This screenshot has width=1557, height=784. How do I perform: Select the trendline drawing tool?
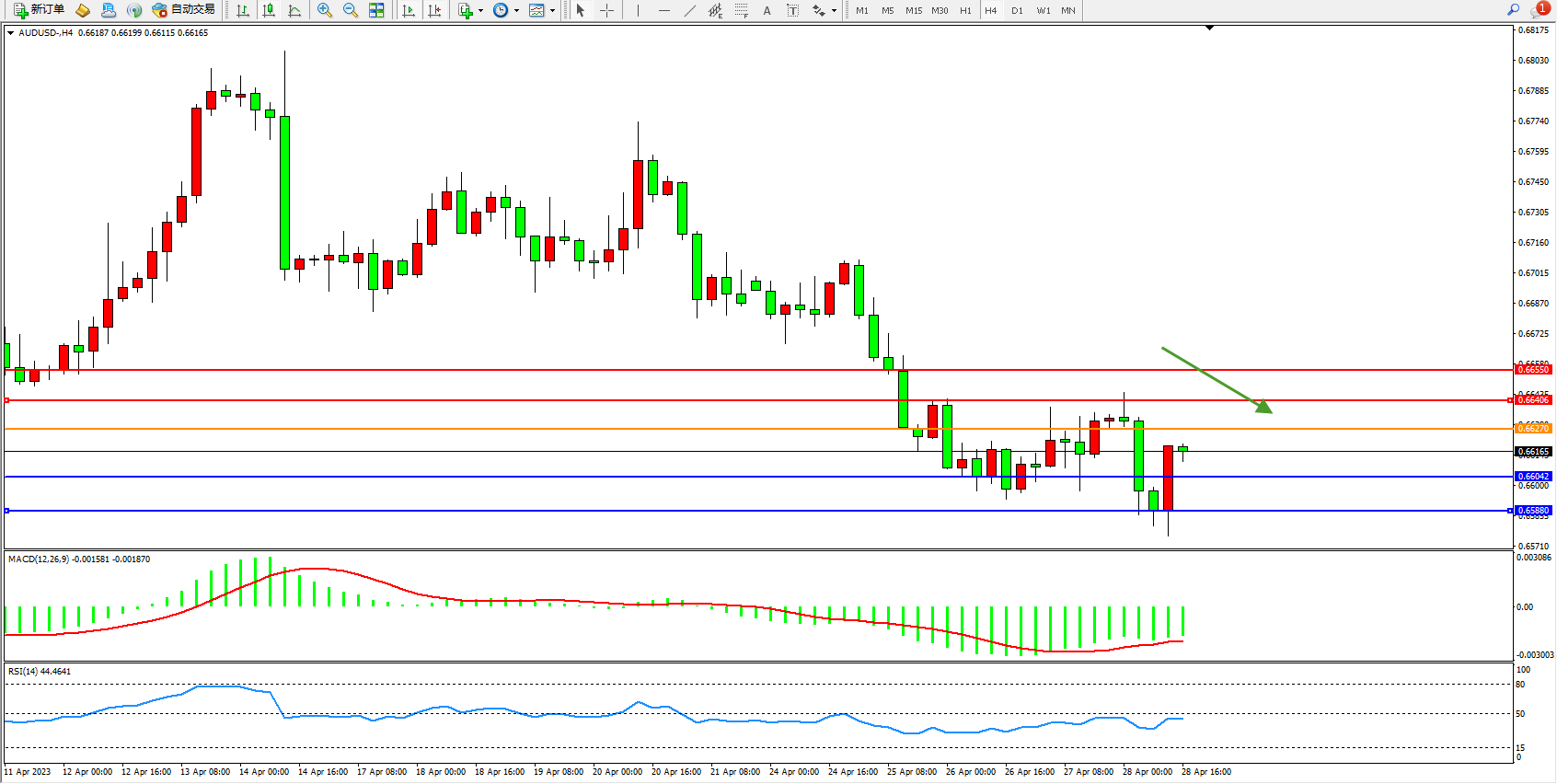click(x=690, y=10)
